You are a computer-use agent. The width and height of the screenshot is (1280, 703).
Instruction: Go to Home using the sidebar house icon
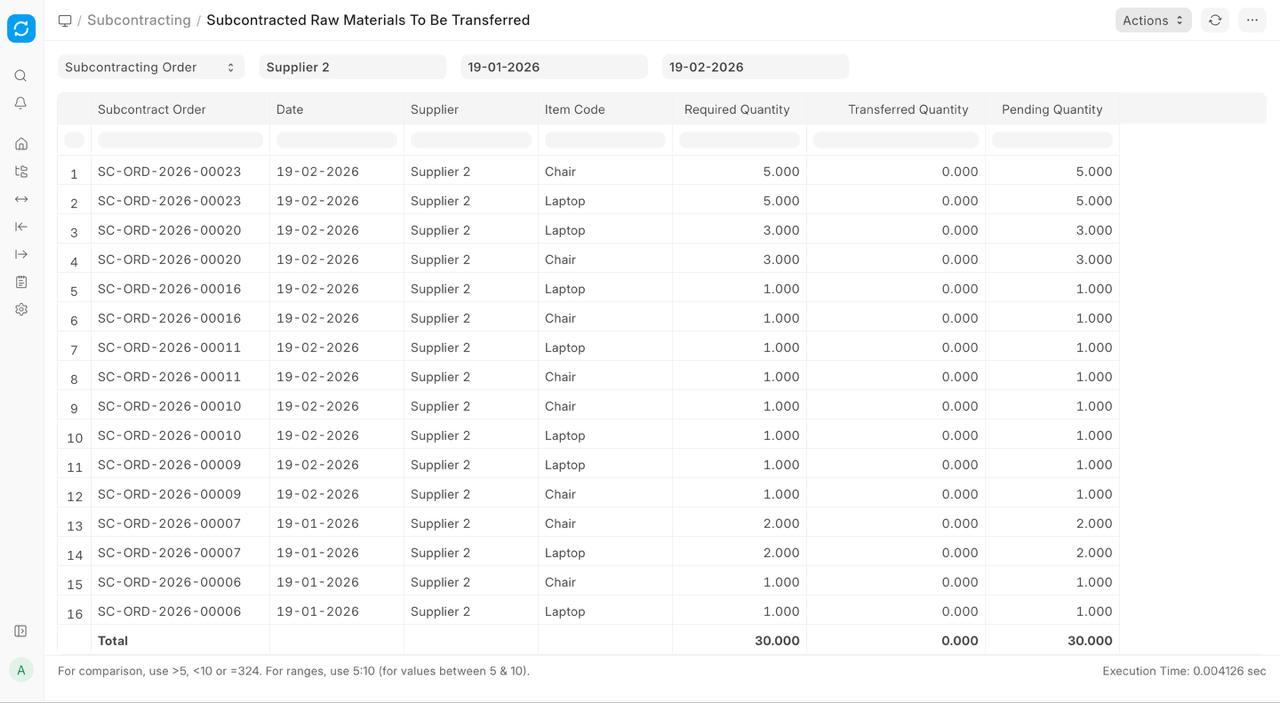(21, 144)
